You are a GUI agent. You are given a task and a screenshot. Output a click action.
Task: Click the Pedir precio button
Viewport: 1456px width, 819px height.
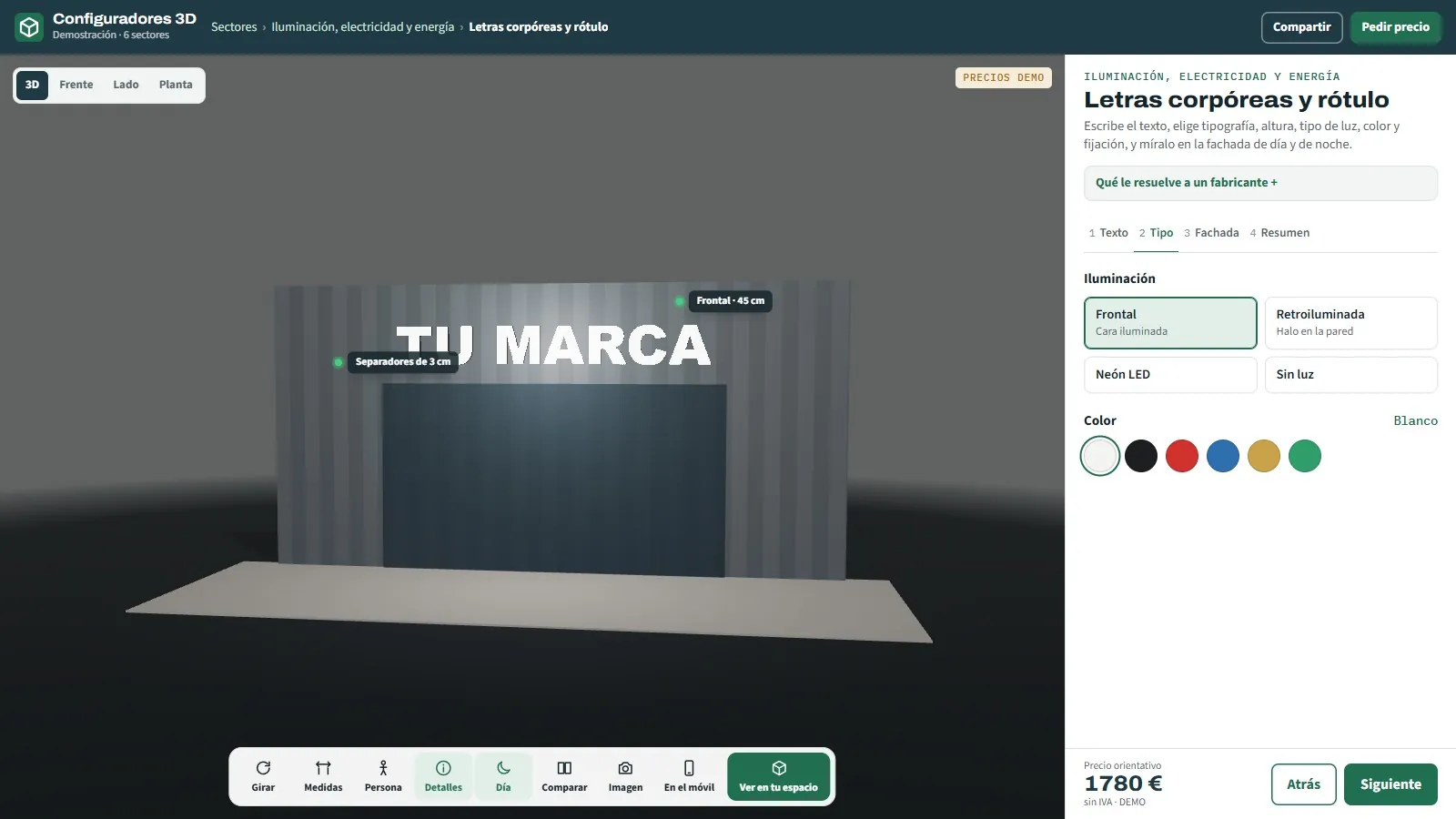pyautogui.click(x=1395, y=27)
